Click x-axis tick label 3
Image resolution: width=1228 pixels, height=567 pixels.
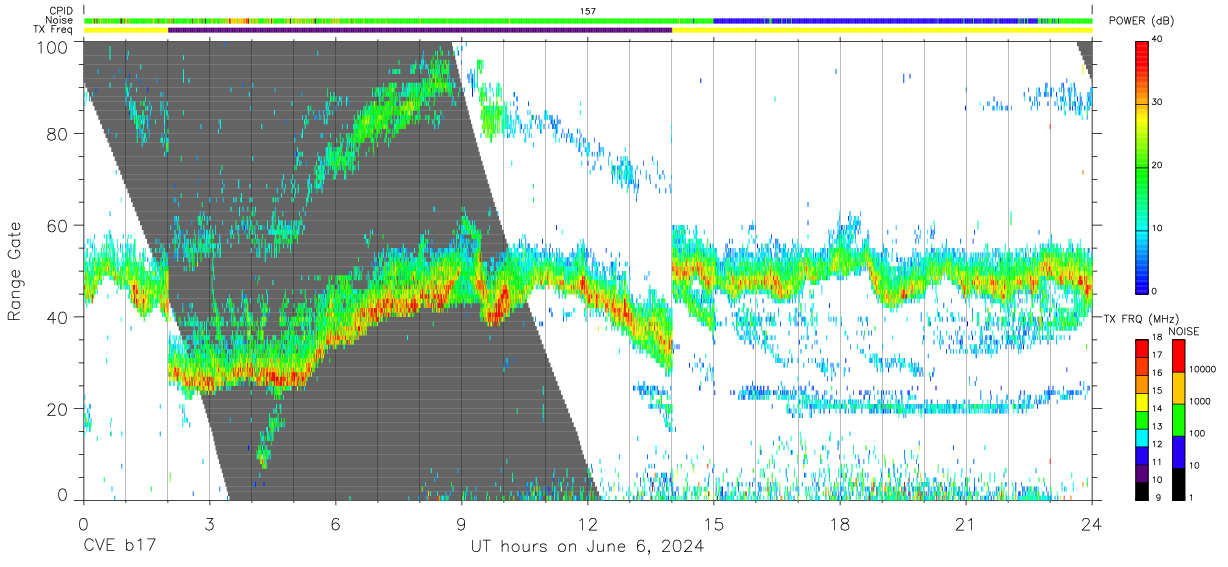tap(209, 524)
